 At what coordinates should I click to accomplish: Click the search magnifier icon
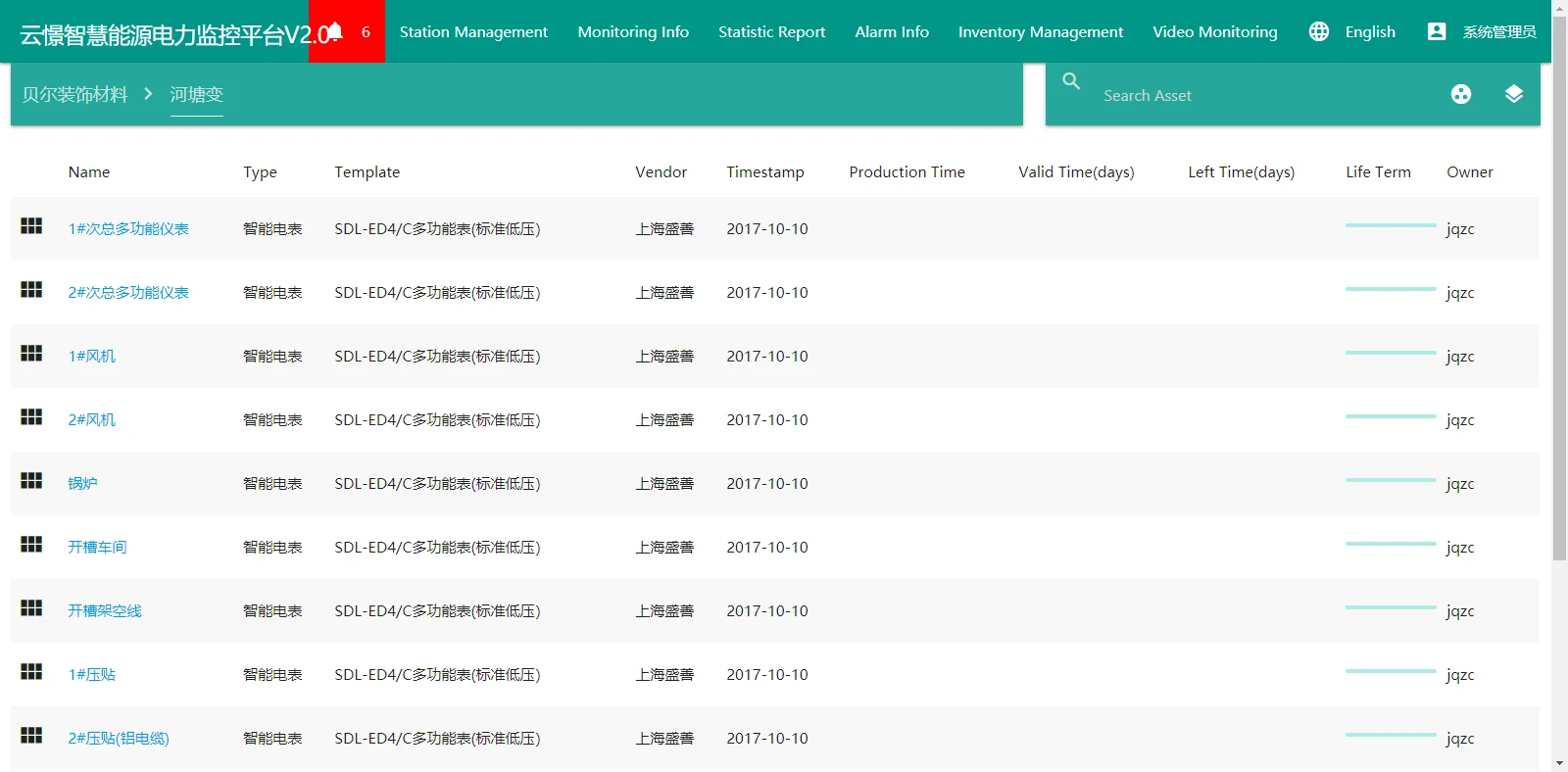click(1071, 81)
